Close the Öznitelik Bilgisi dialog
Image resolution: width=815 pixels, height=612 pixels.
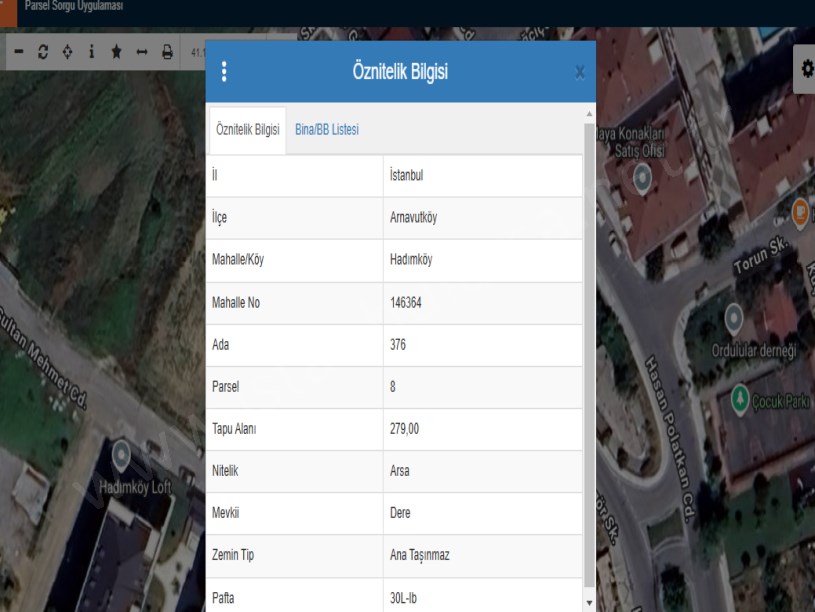580,73
